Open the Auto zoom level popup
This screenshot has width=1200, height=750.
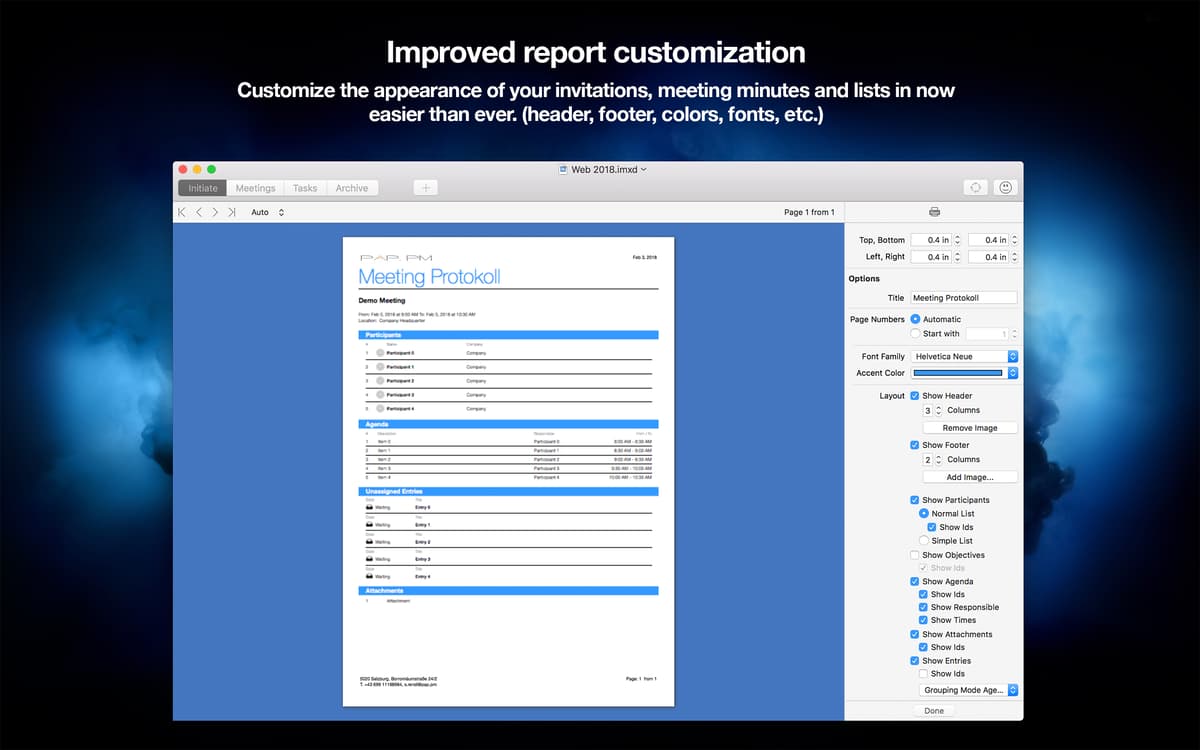coord(267,212)
